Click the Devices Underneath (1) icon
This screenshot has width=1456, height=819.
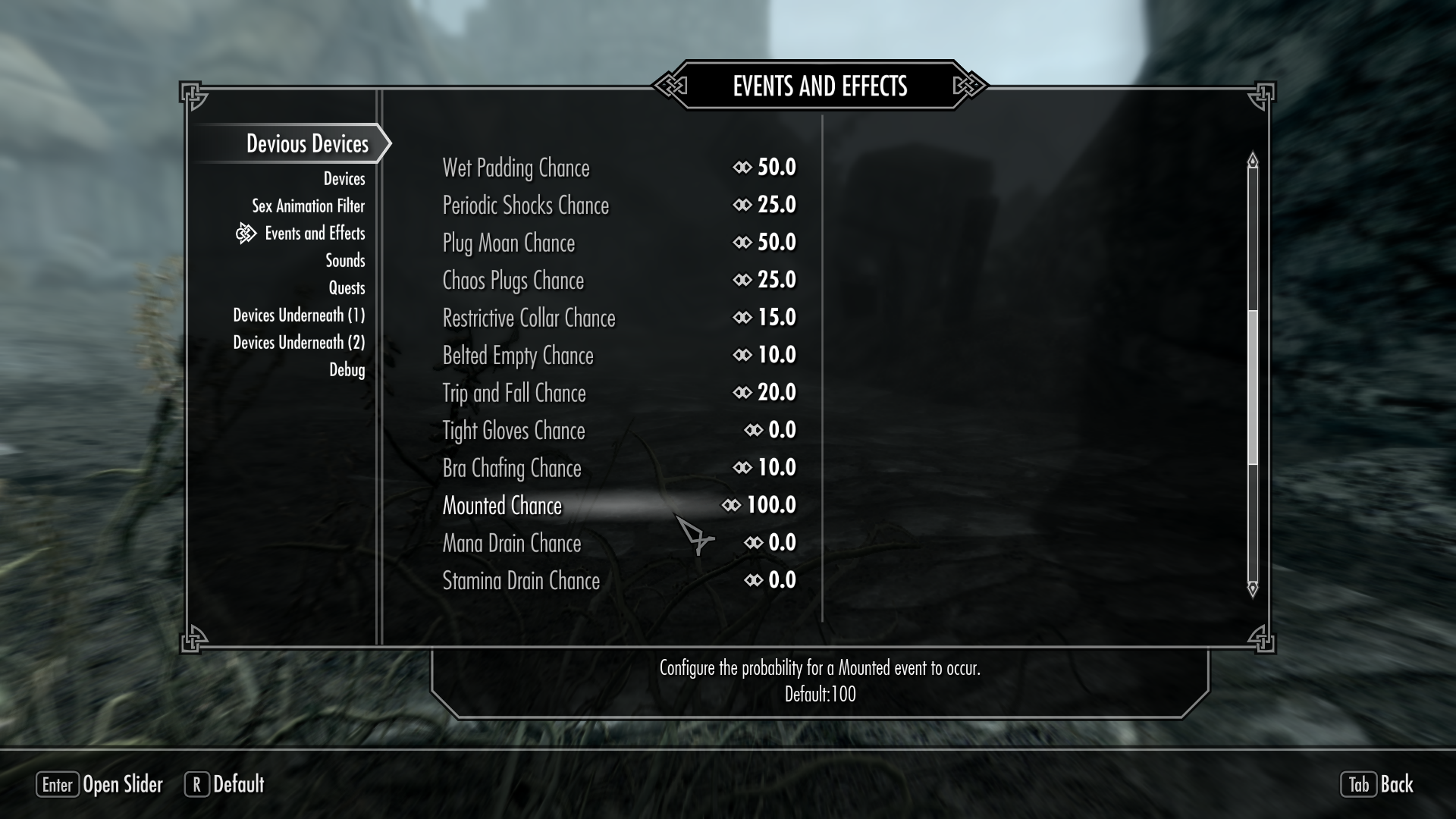click(x=298, y=315)
